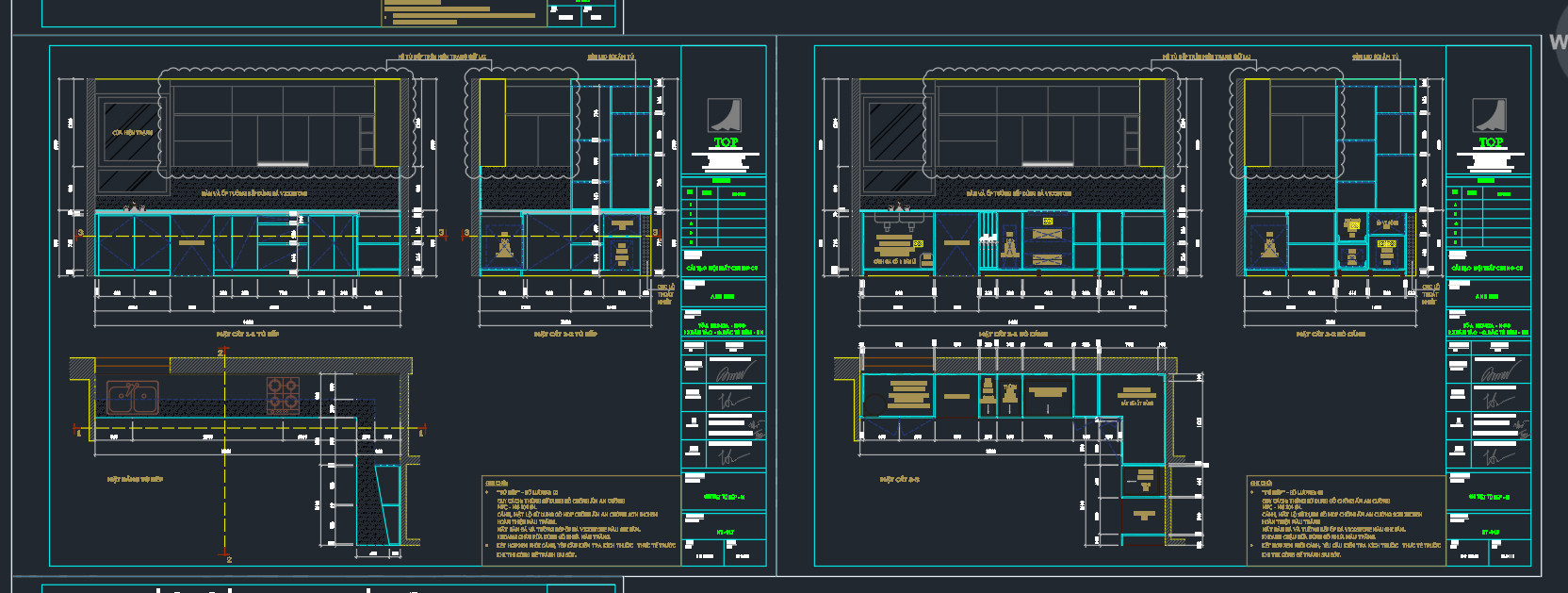Screen dimensions: 1568x593
Task: Pick the faucet symbol on left elevation countertop
Action: (135, 206)
